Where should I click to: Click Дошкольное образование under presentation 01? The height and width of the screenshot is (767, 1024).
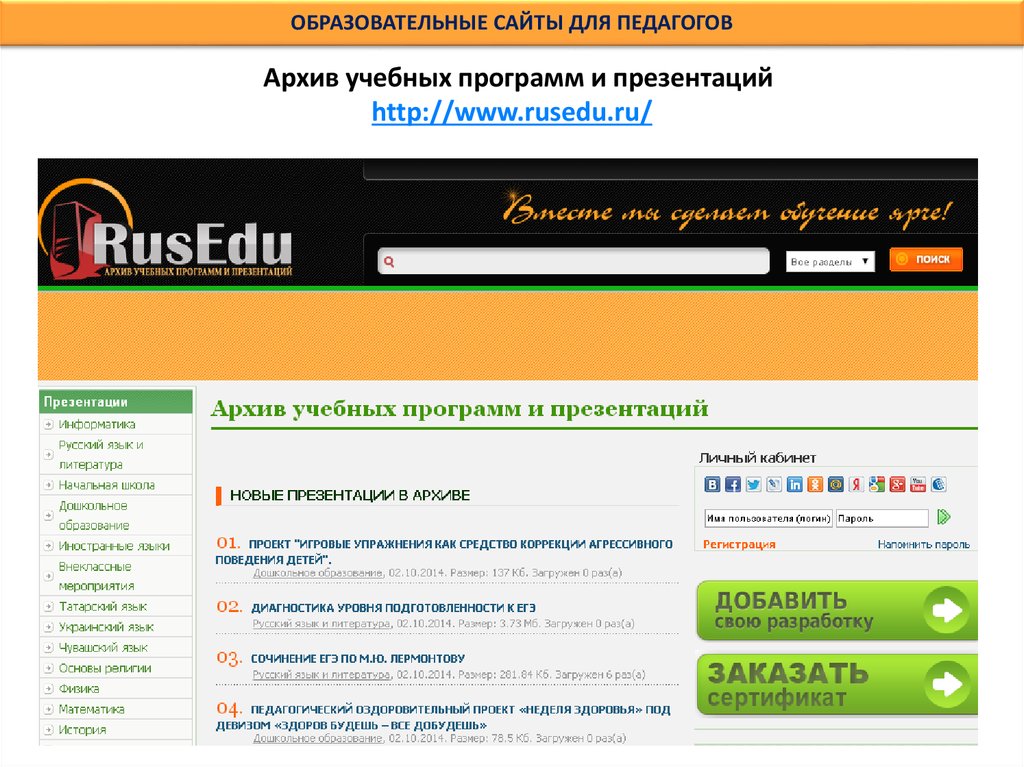pyautogui.click(x=317, y=573)
